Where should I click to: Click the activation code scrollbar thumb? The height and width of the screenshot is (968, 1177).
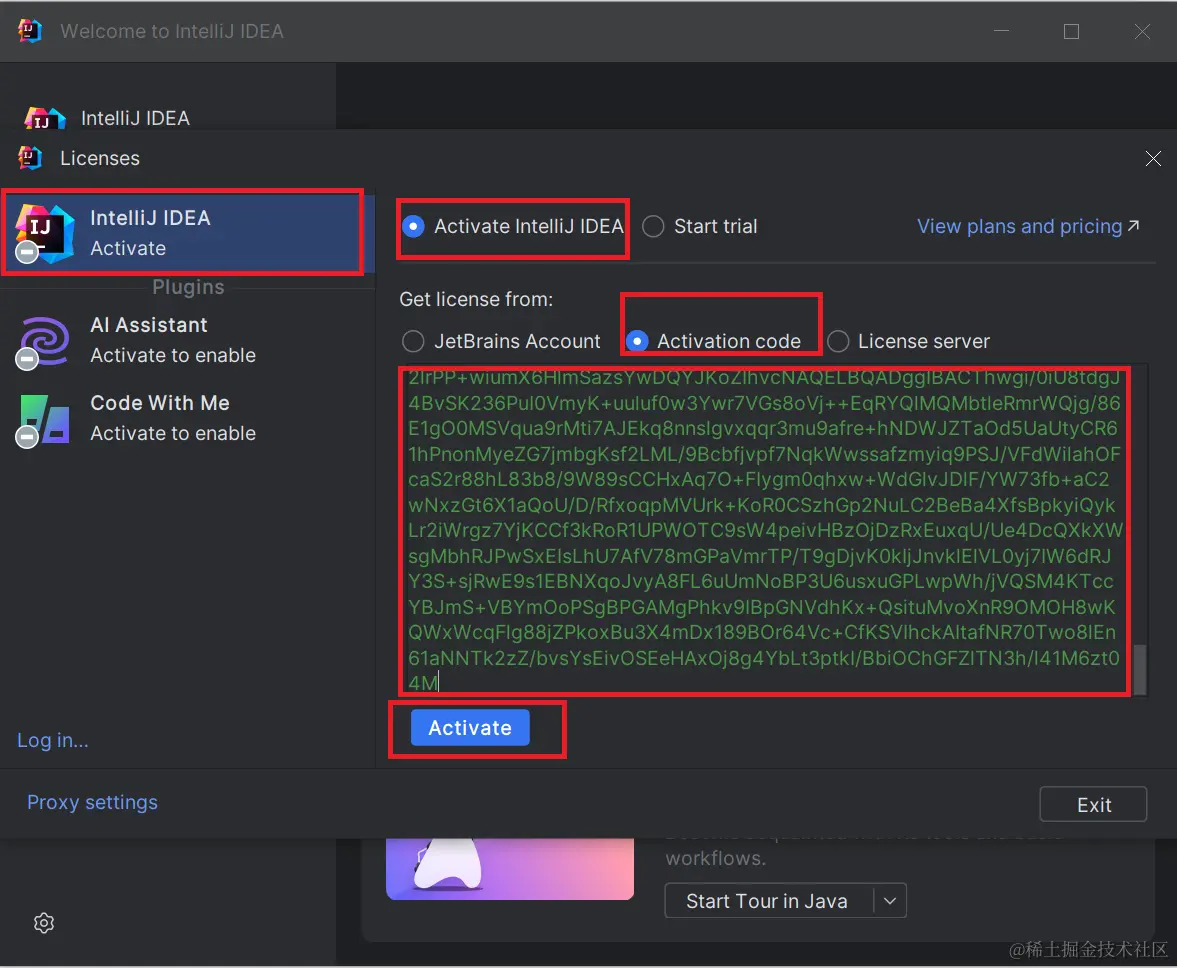pos(1139,669)
